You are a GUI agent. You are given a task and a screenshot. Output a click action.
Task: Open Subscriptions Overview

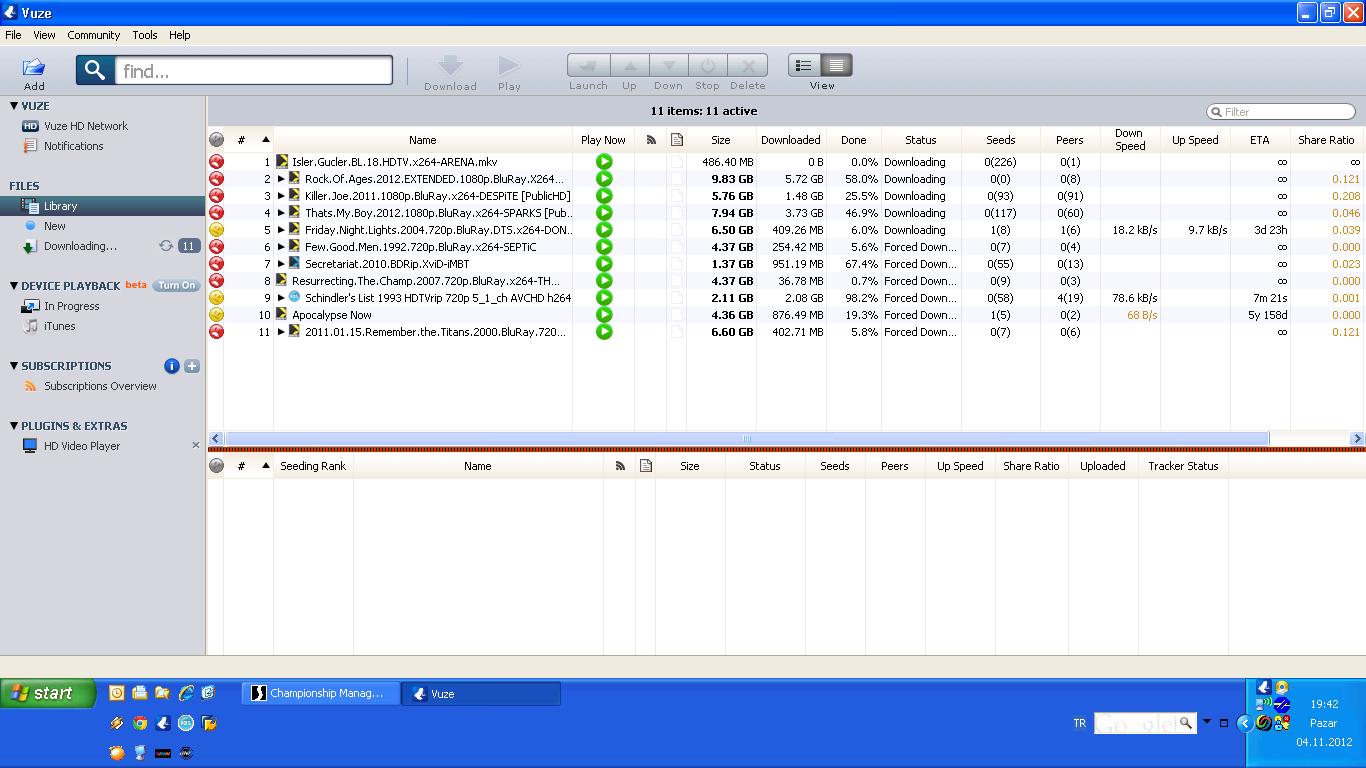(100, 386)
